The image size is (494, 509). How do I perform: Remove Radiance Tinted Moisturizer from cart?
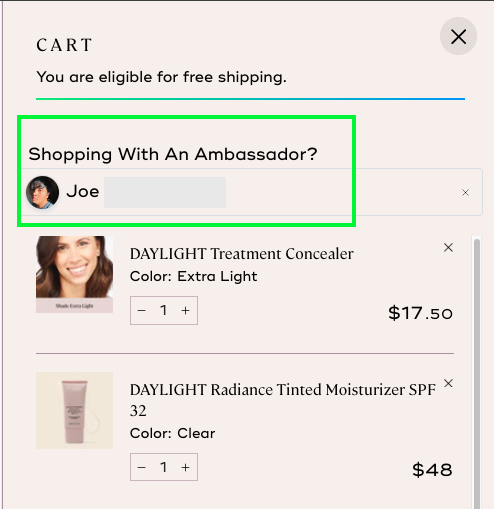448,383
